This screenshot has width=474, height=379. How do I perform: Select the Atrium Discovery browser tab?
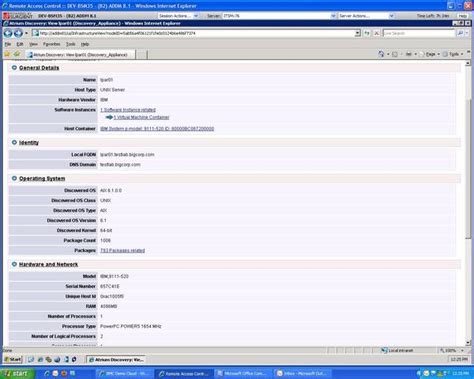80,55
